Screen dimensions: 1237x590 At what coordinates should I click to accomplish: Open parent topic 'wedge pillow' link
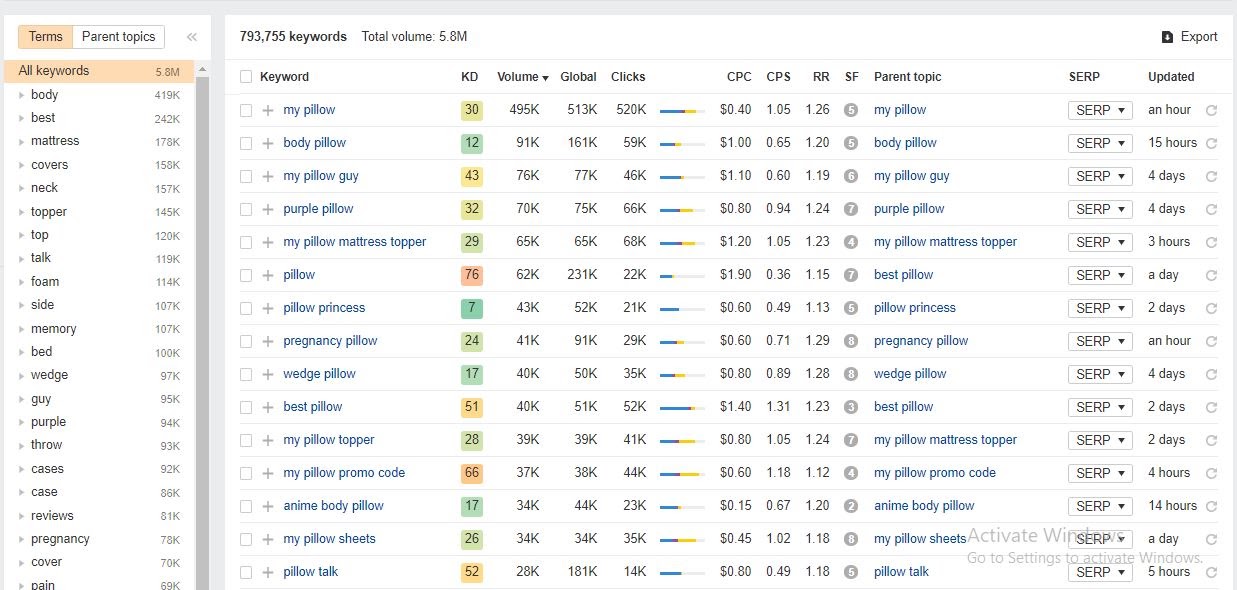pyautogui.click(x=910, y=374)
